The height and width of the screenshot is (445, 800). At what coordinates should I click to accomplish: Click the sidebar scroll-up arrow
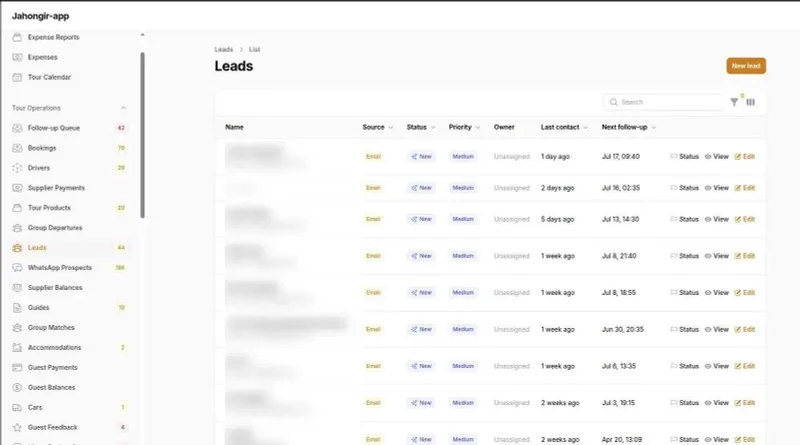click(142, 35)
